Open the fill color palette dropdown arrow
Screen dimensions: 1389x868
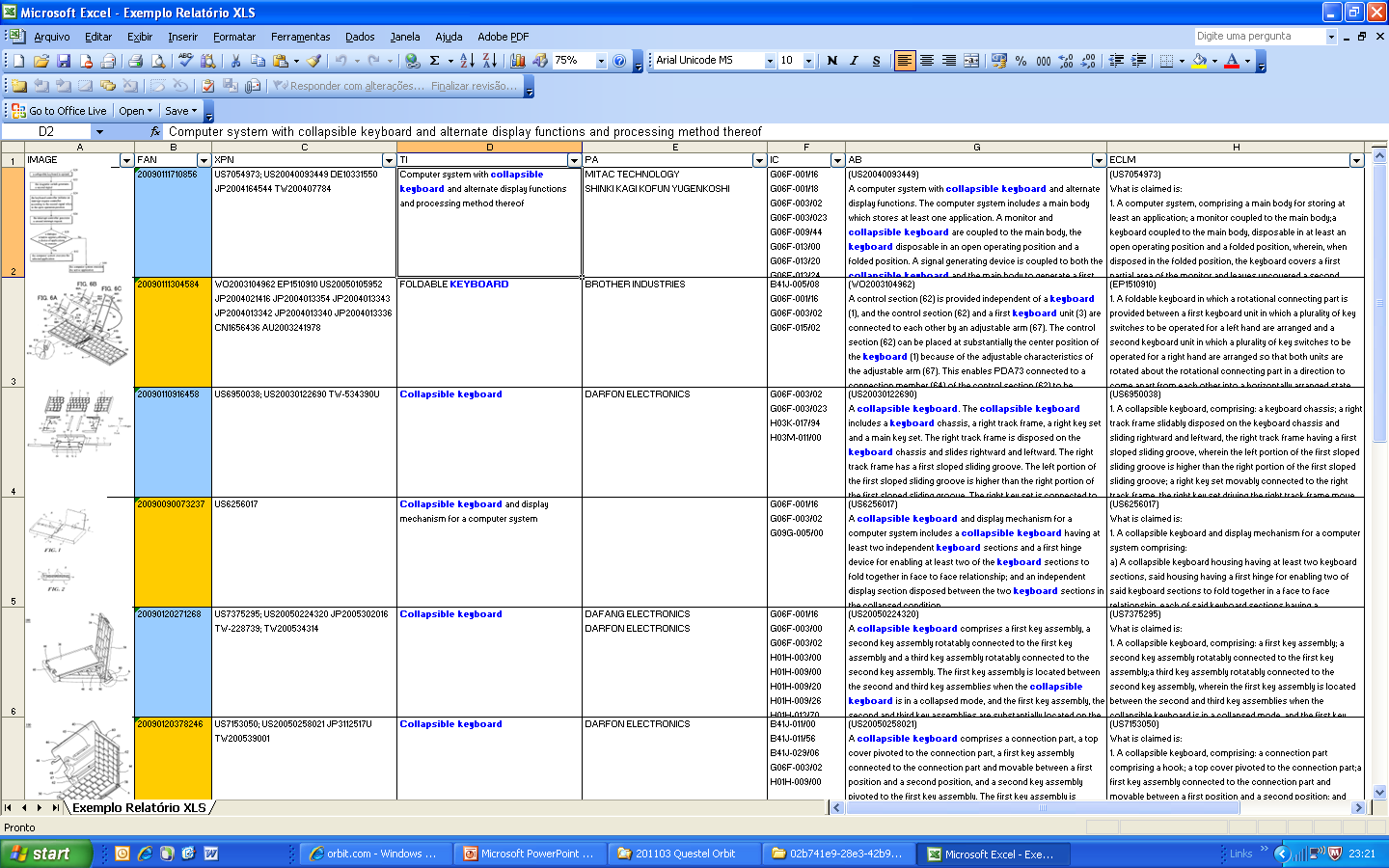coord(1214,60)
